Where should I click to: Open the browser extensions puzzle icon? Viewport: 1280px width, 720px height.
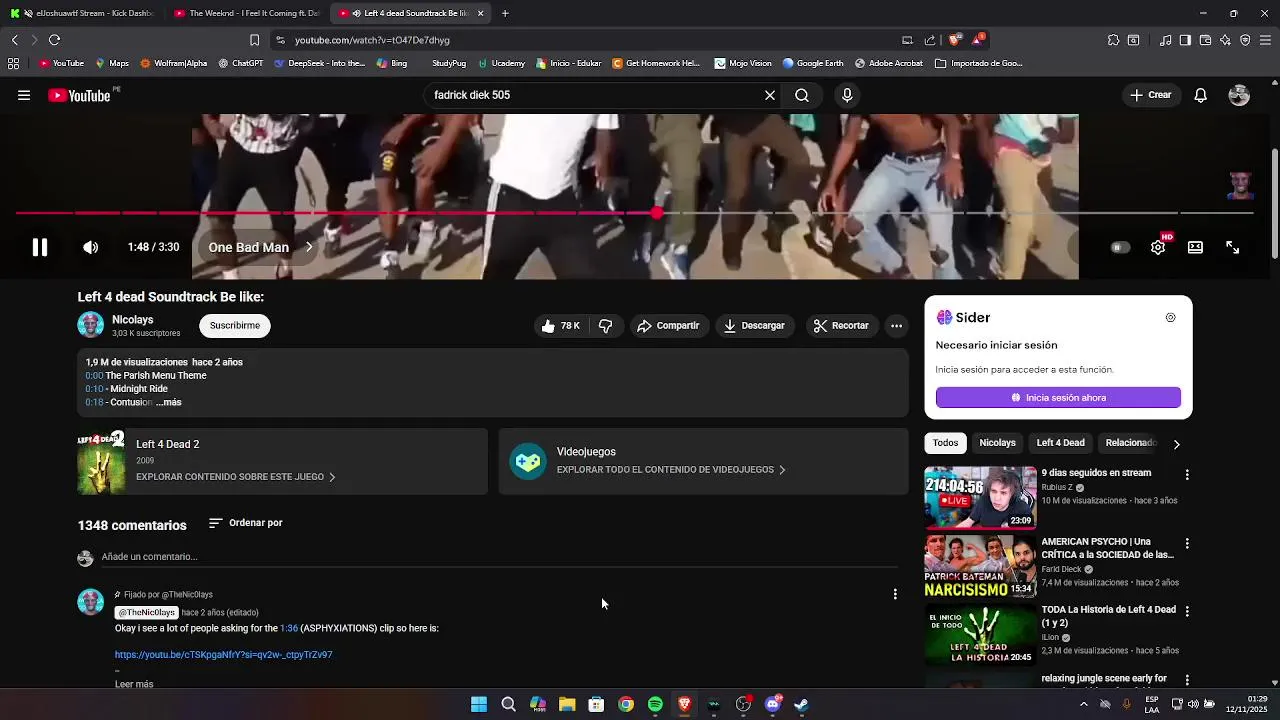click(1113, 40)
